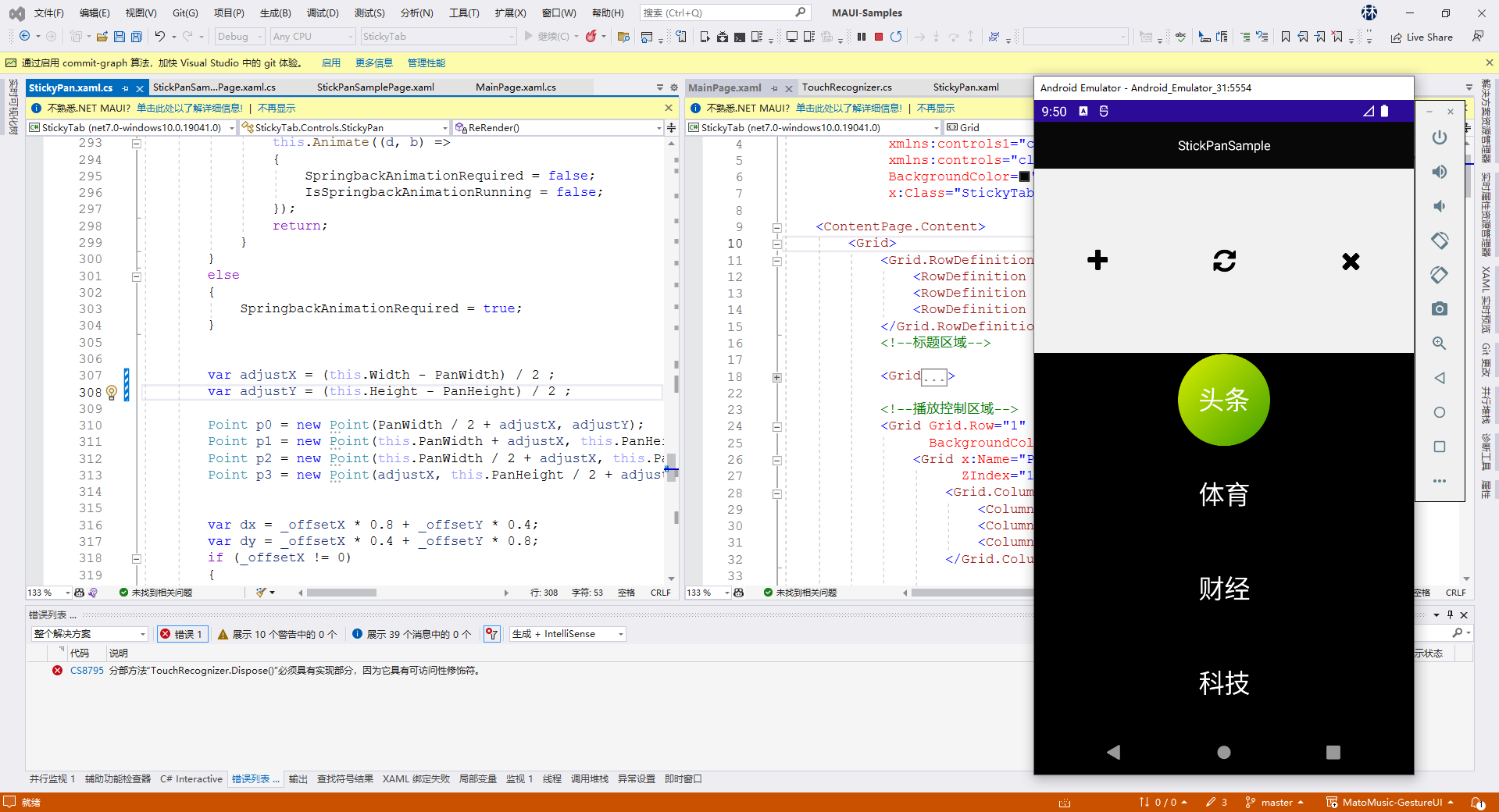Expand the 整个解决方案 scope dropdown
Viewport: 1499px width, 812px height.
point(89,634)
